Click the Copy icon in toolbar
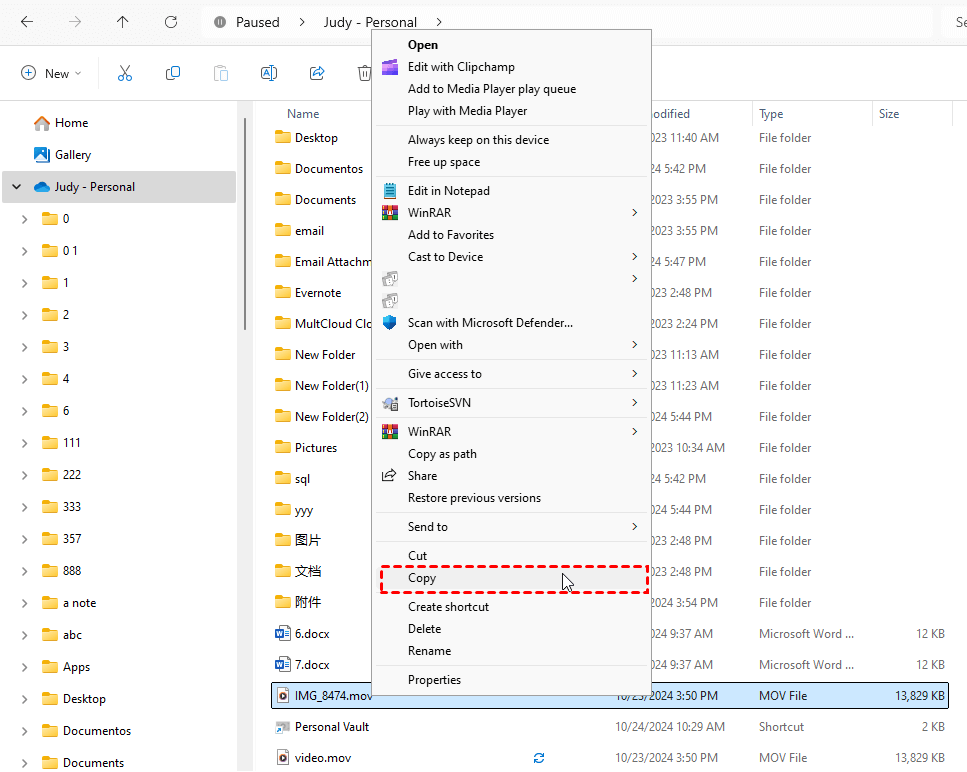Screen dimensions: 967x772 click(x=173, y=73)
